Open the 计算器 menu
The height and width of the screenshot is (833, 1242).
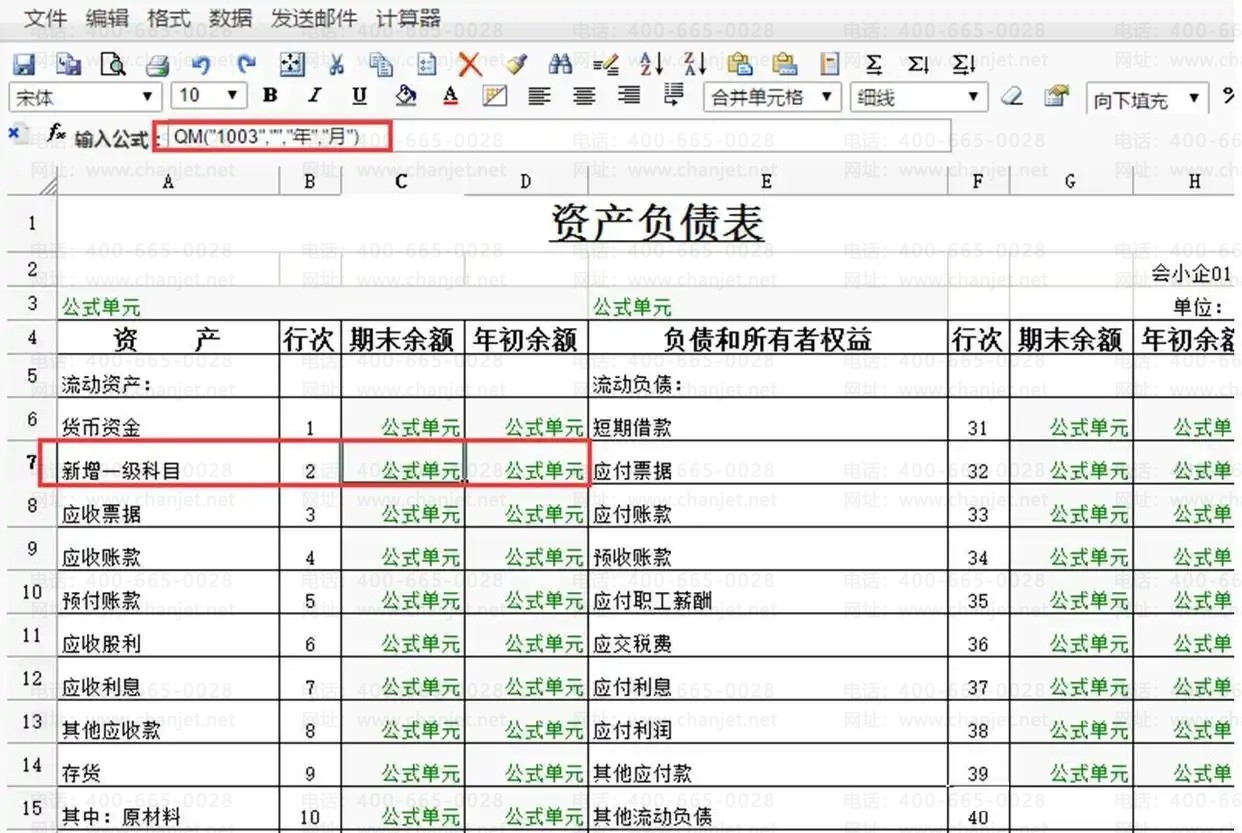coord(408,18)
